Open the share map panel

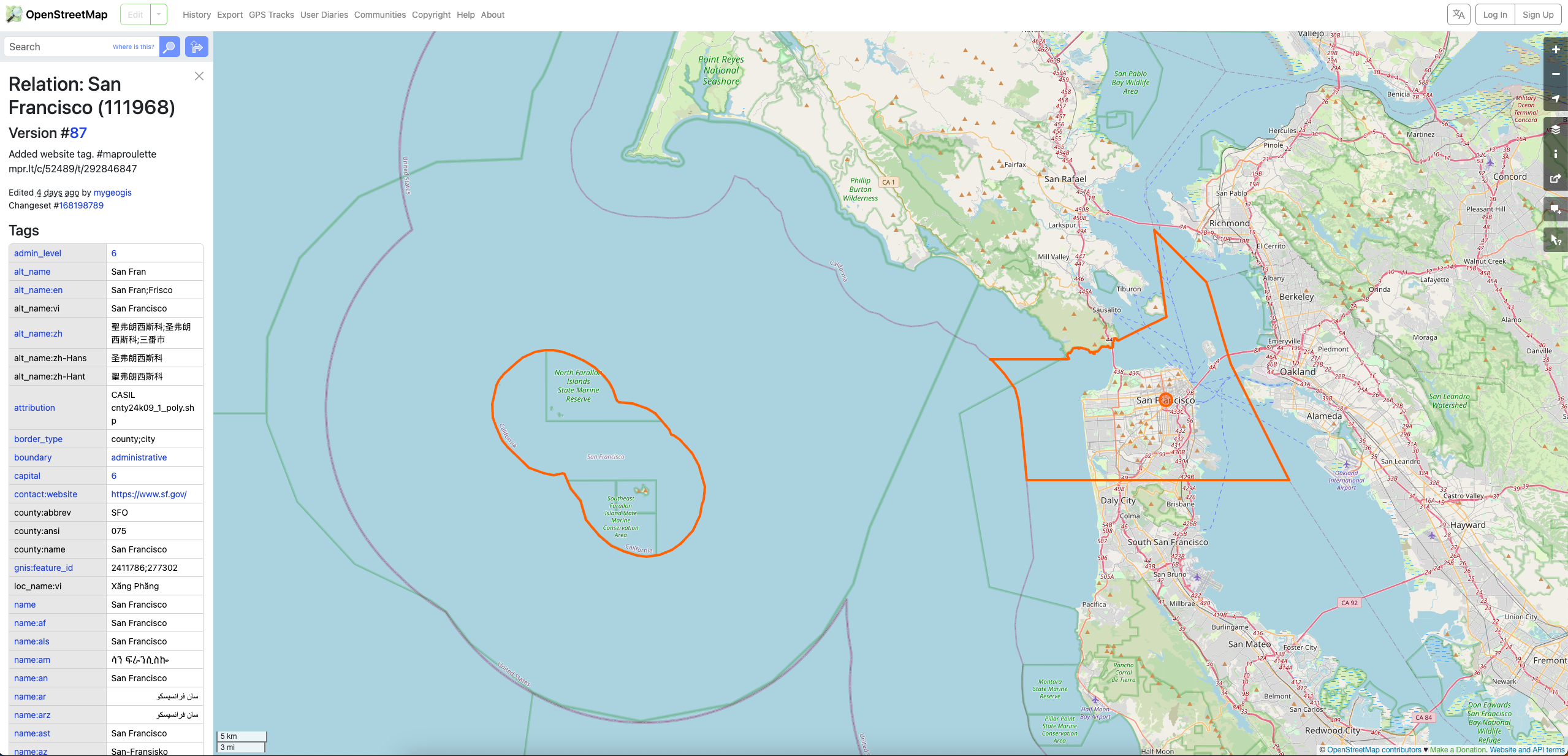coord(1556,178)
